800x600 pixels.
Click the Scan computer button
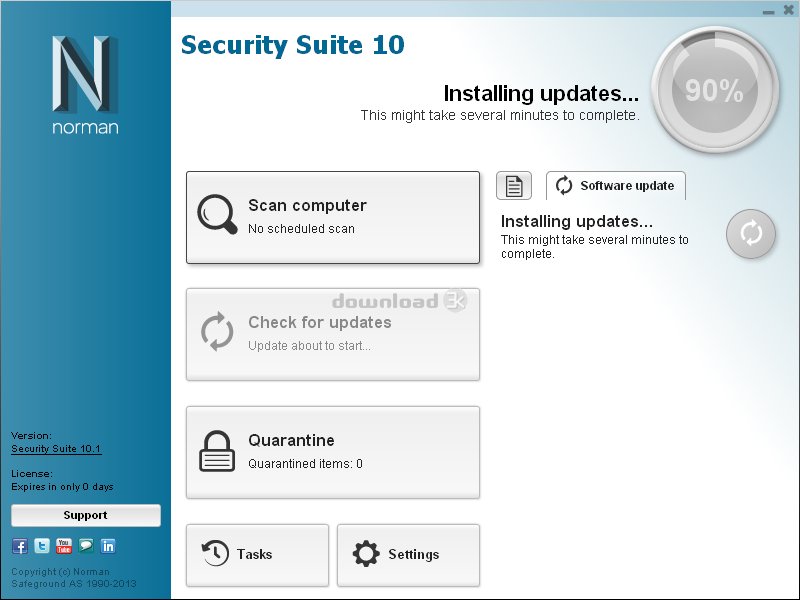point(333,217)
